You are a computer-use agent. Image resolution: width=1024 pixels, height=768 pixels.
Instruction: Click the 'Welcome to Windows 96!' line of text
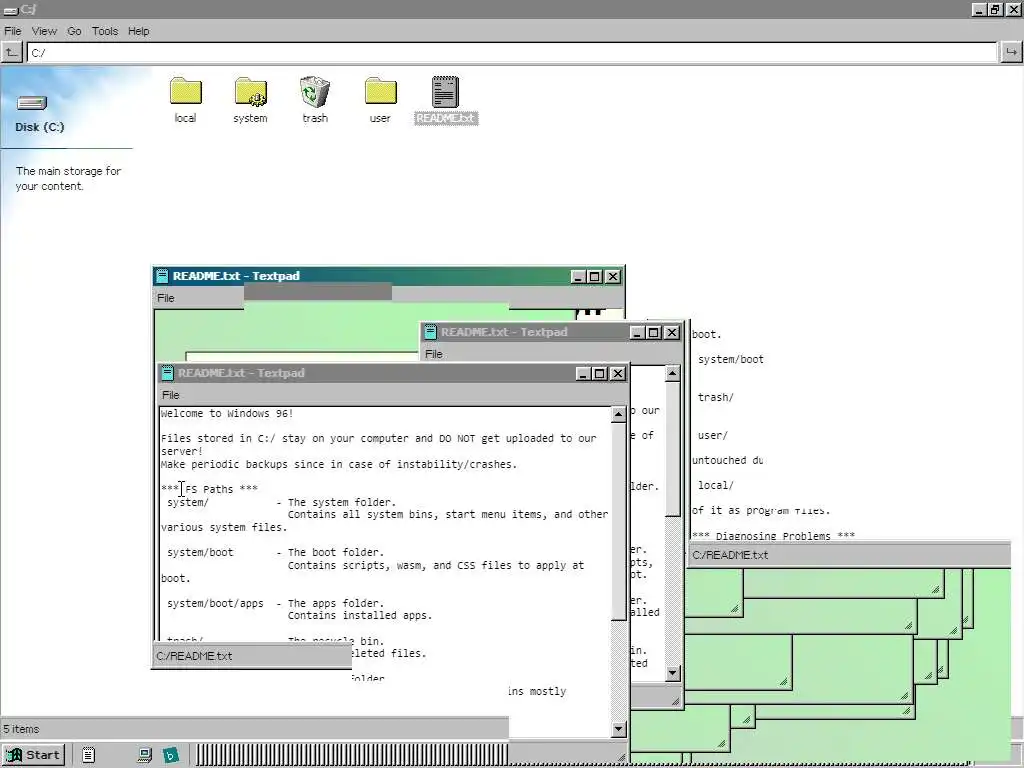227,413
